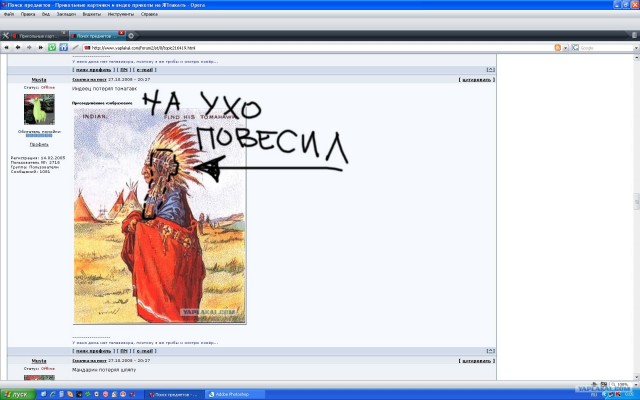Image resolution: width=640 pixels, height=400 pixels.
Task: Click the search engine icon beside Google field
Action: click(x=575, y=48)
